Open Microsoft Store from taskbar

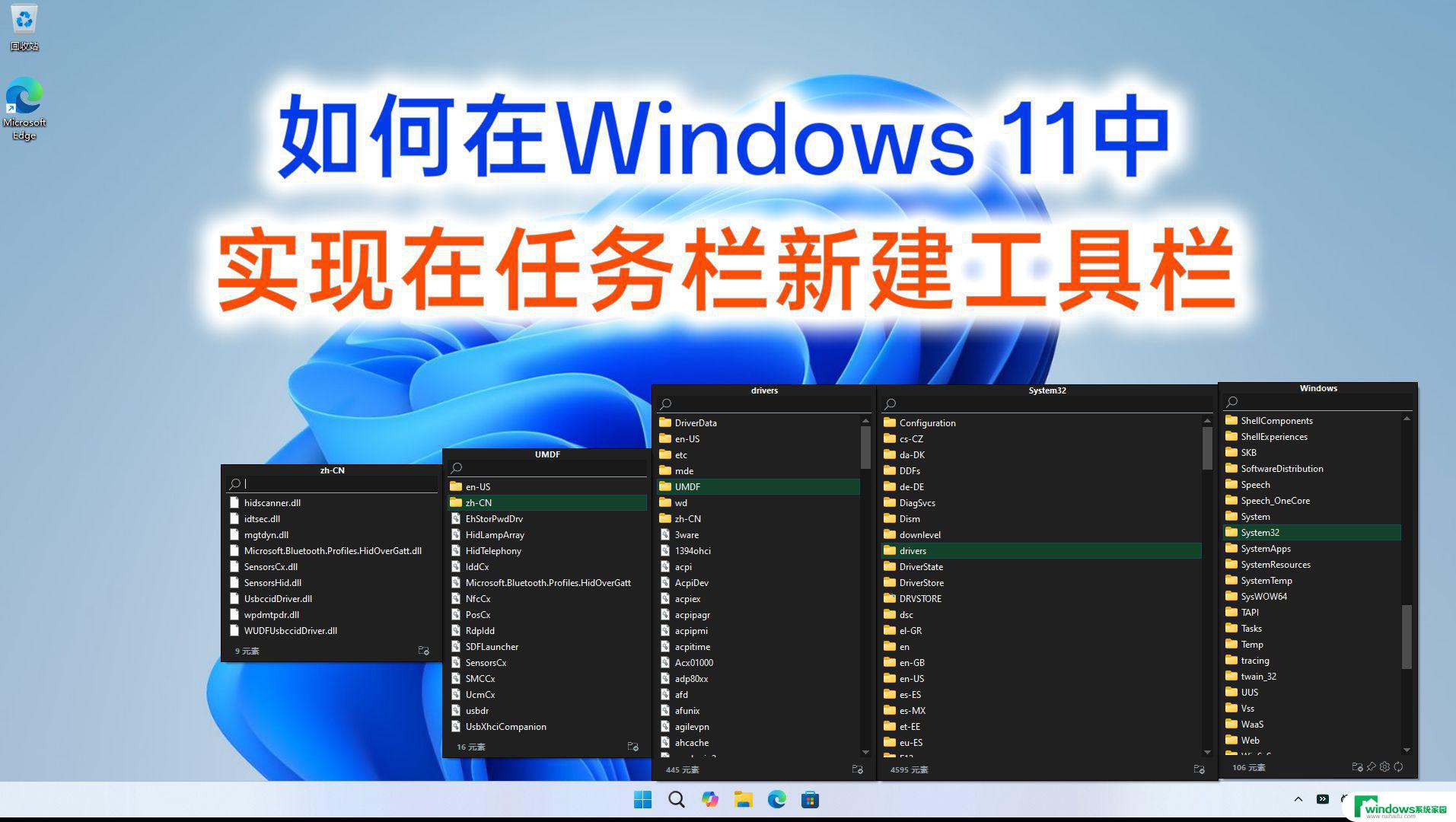coord(810,799)
